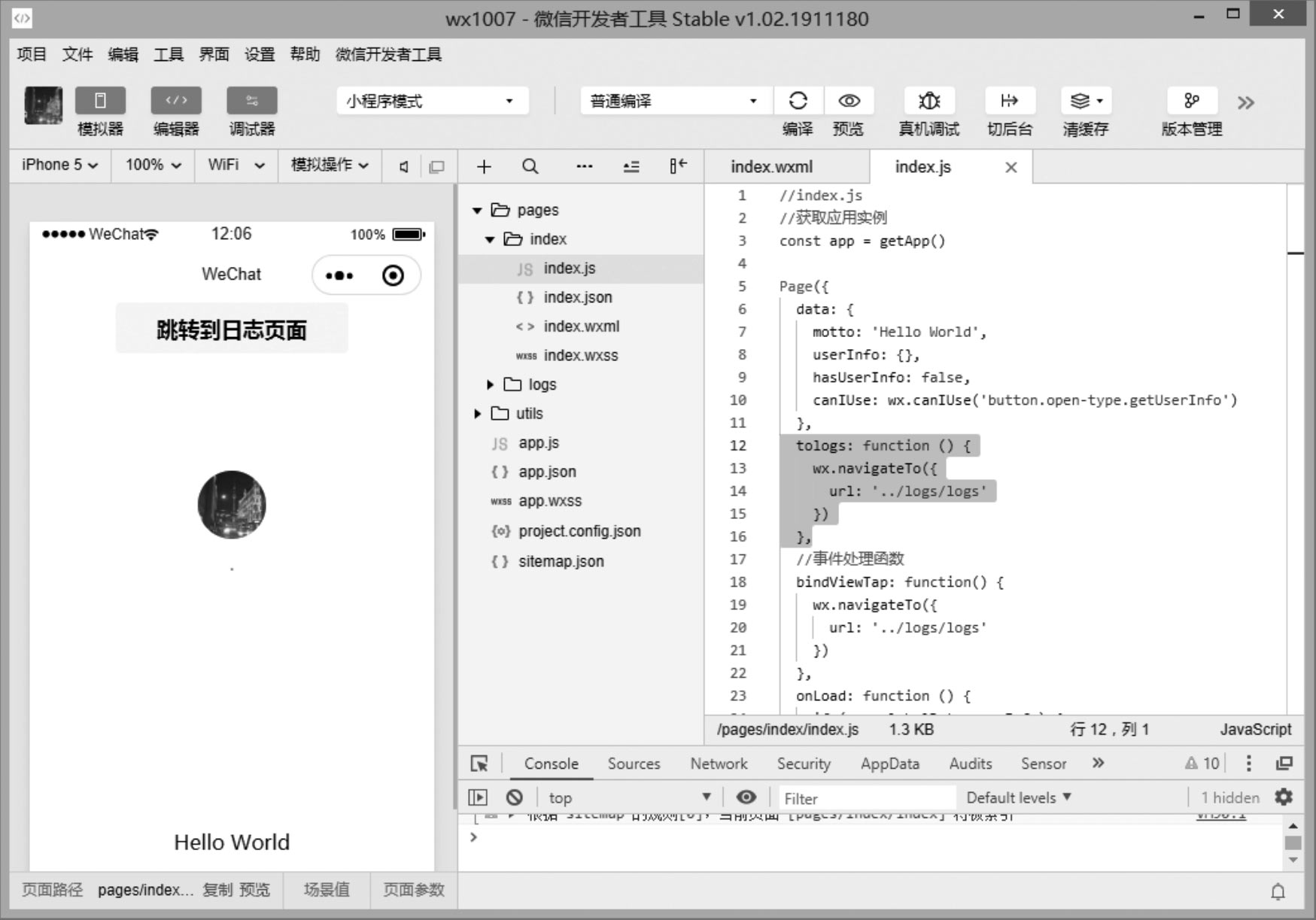Collapse the pages folder

pyautogui.click(x=477, y=210)
